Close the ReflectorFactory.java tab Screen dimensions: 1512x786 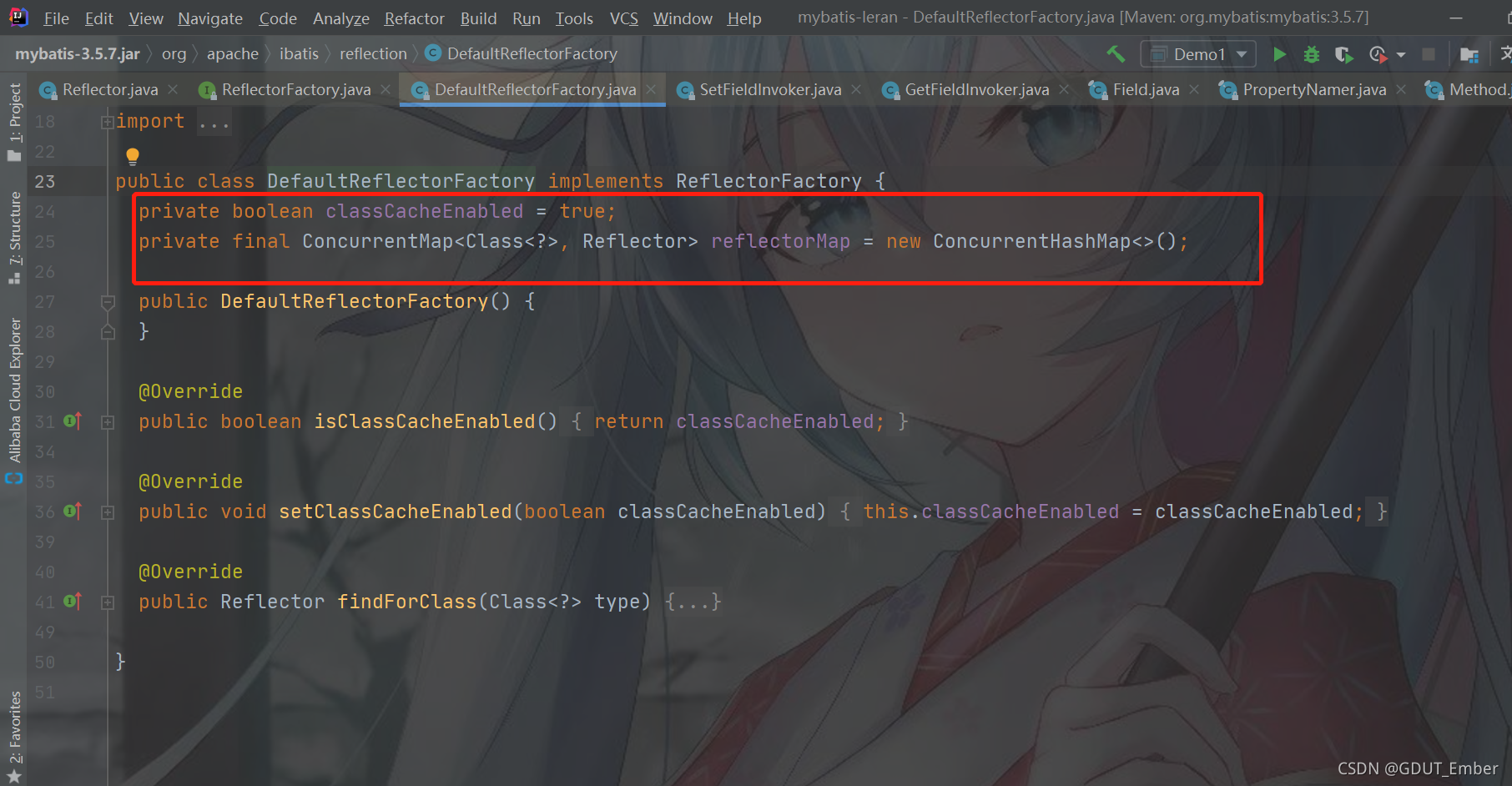click(386, 89)
